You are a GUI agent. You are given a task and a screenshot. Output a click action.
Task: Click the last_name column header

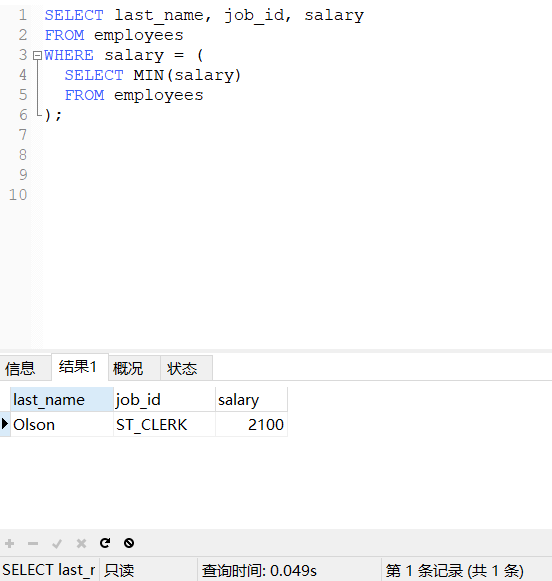(x=62, y=399)
